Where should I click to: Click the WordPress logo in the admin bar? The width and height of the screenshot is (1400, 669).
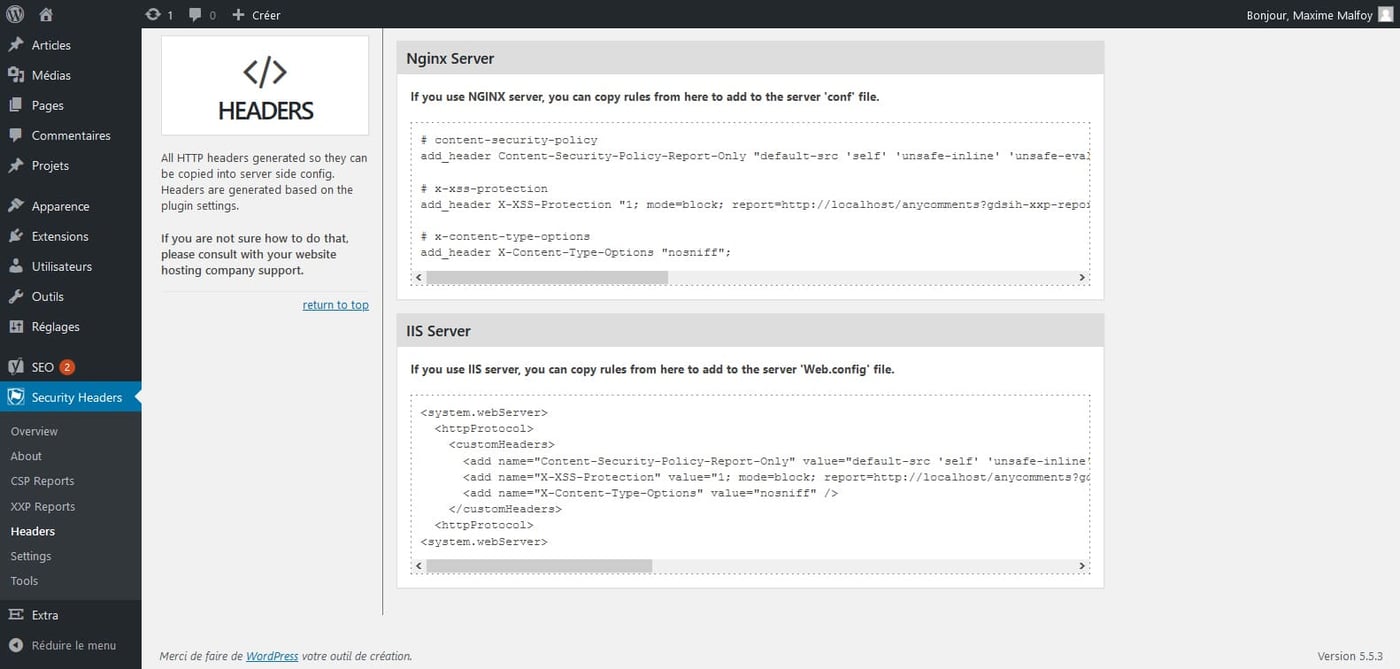point(15,14)
